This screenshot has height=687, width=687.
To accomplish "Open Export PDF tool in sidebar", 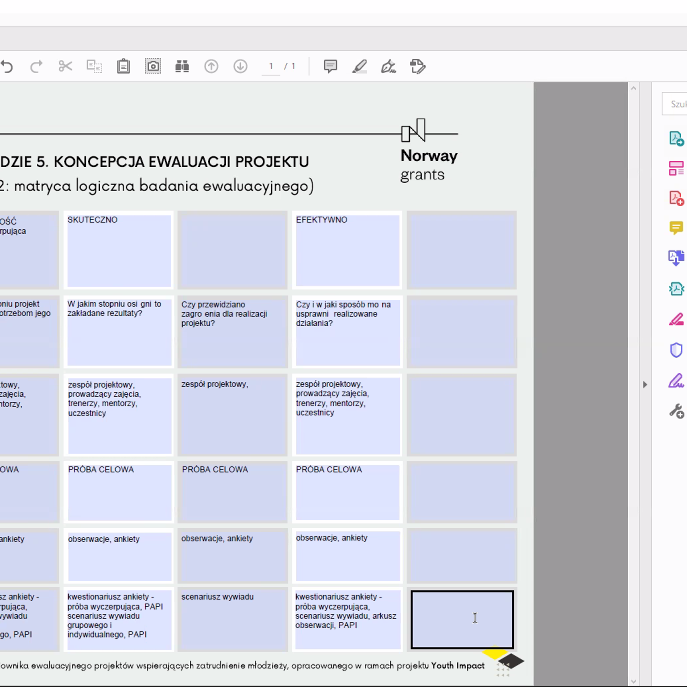I will (x=676, y=139).
